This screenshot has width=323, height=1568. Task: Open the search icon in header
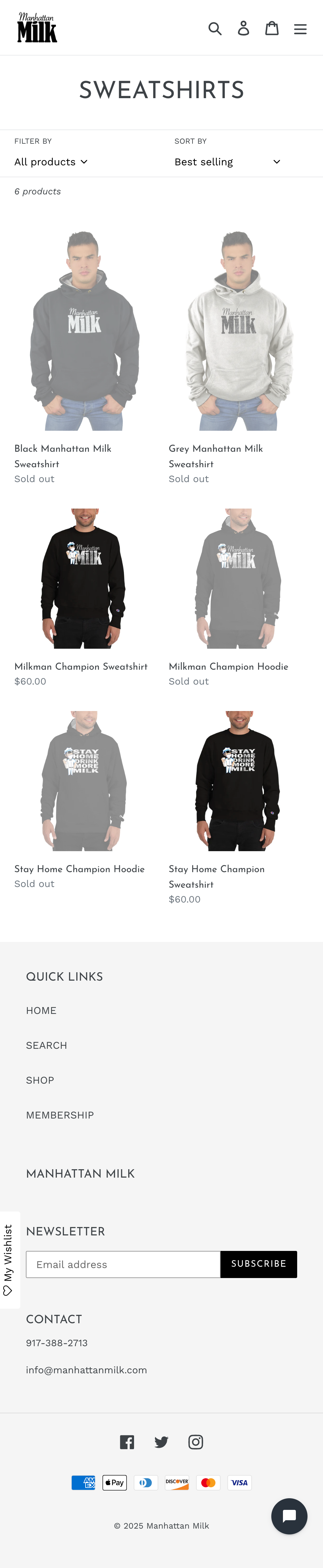215,28
